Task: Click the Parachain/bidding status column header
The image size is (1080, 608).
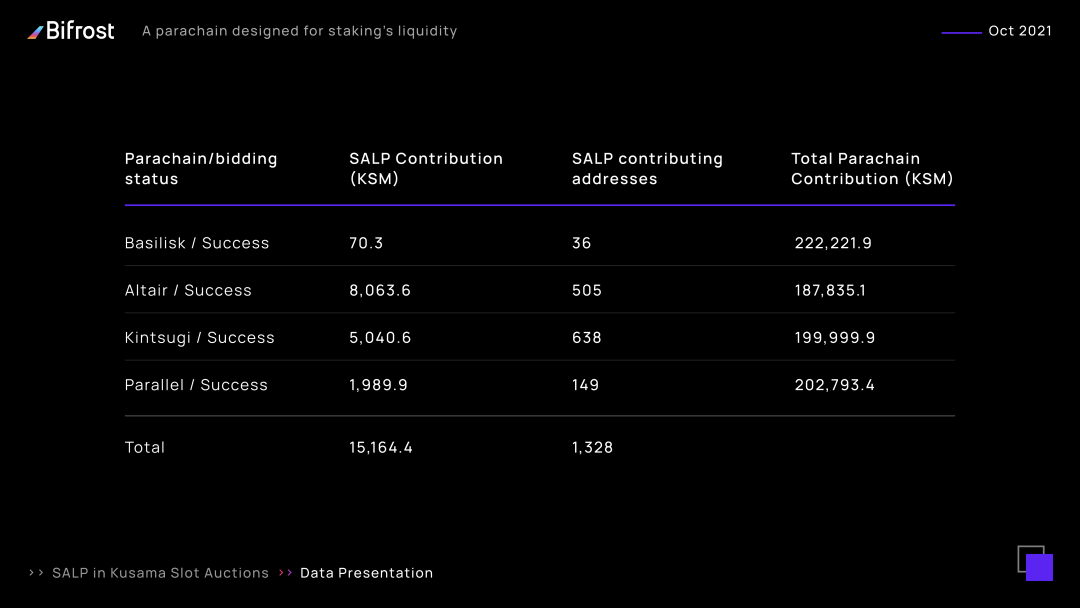Action: point(200,169)
